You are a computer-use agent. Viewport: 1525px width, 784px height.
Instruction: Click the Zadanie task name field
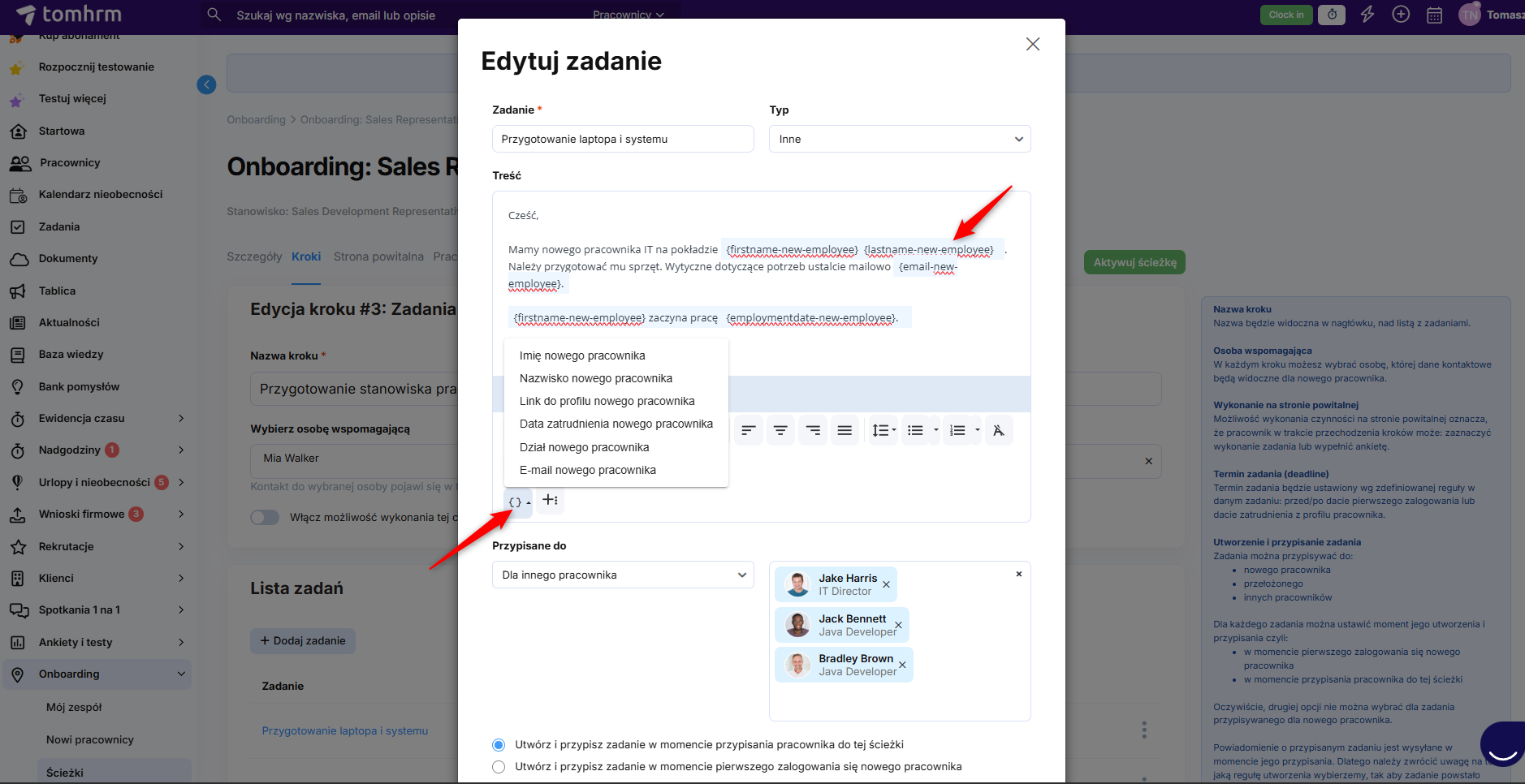[x=622, y=139]
